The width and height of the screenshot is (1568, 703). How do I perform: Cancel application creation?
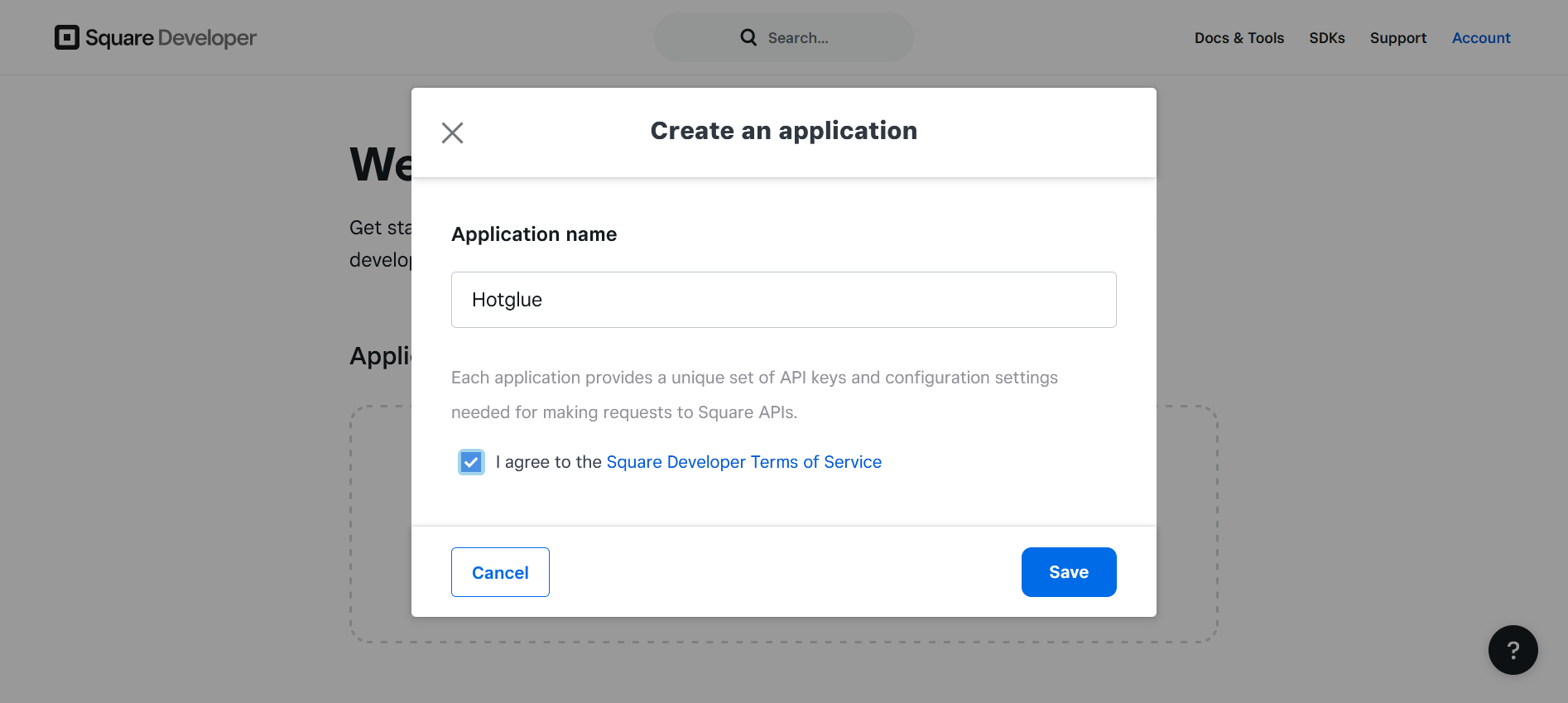[500, 572]
